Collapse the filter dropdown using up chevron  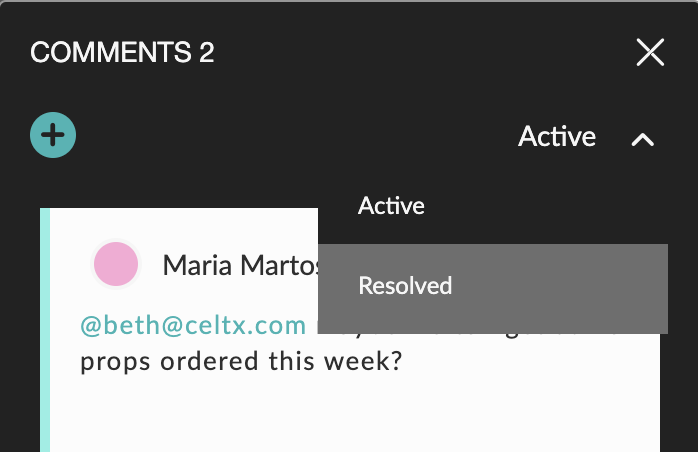click(643, 140)
